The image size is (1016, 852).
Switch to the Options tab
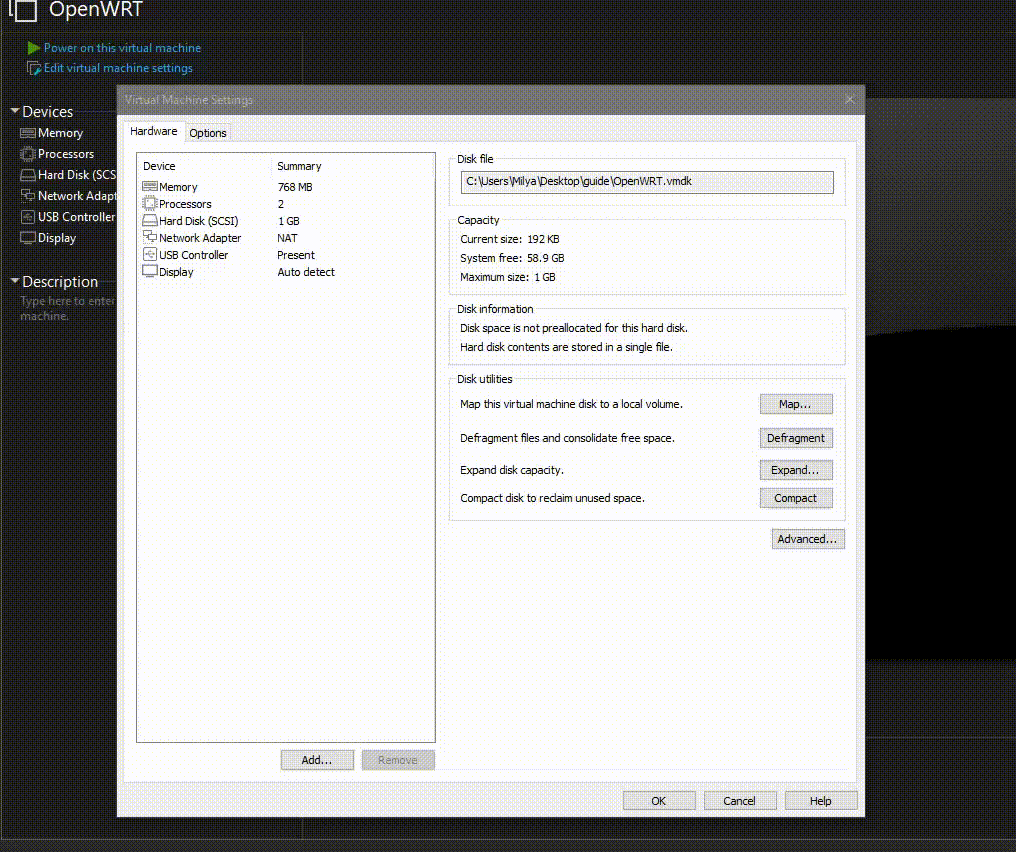pos(208,133)
